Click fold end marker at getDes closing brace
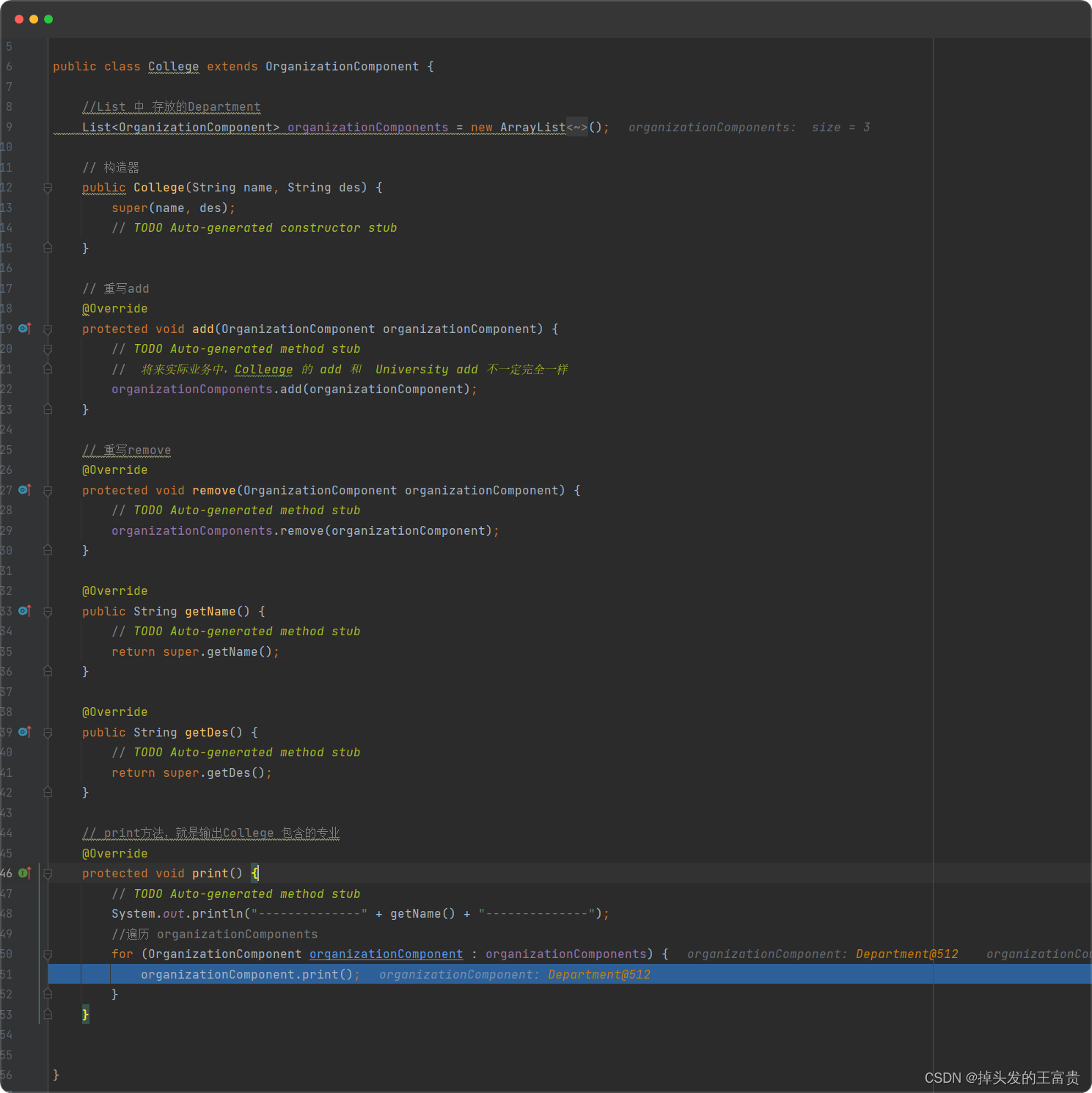Viewport: 1092px width, 1093px height. [x=48, y=792]
